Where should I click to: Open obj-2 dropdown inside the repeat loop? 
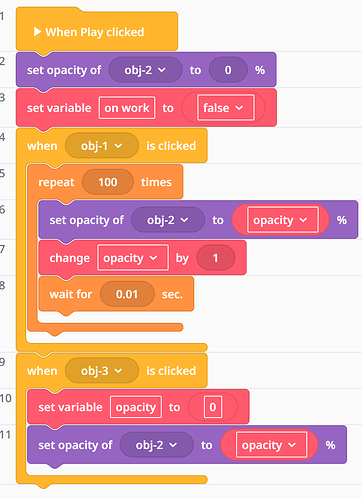(x=168, y=220)
